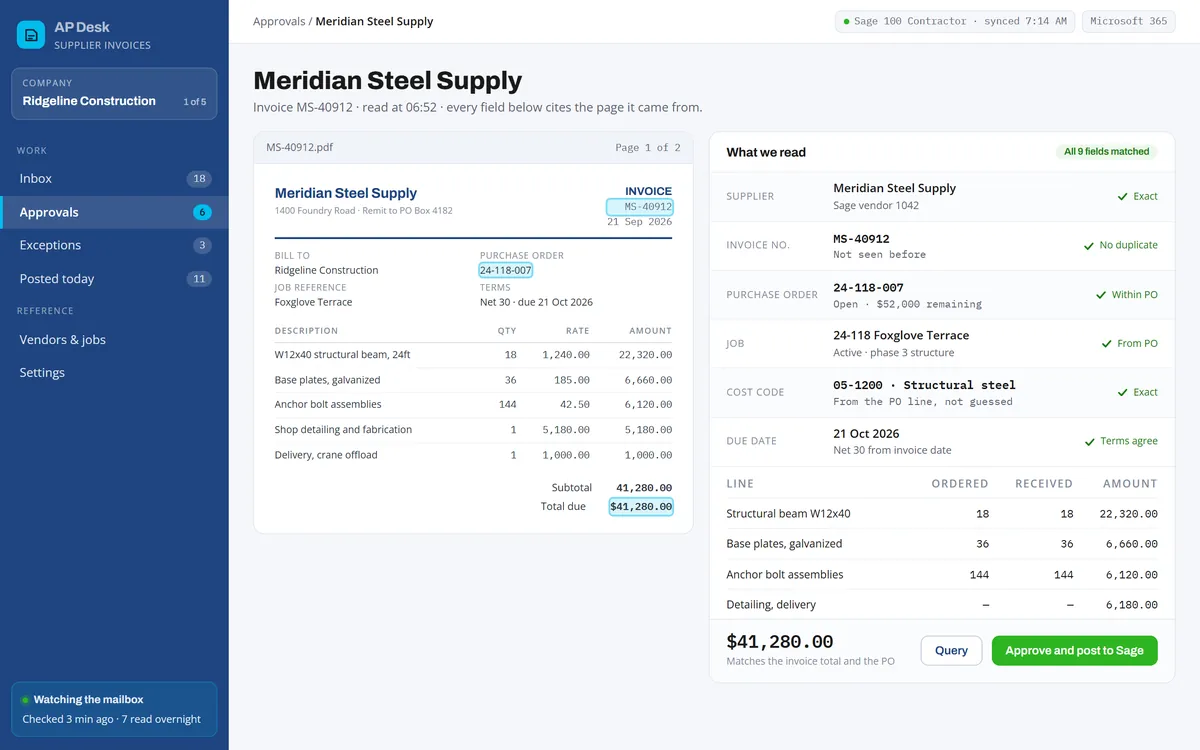Click the Inbox count badge 18
Viewport: 1200px width, 750px height.
coord(199,179)
